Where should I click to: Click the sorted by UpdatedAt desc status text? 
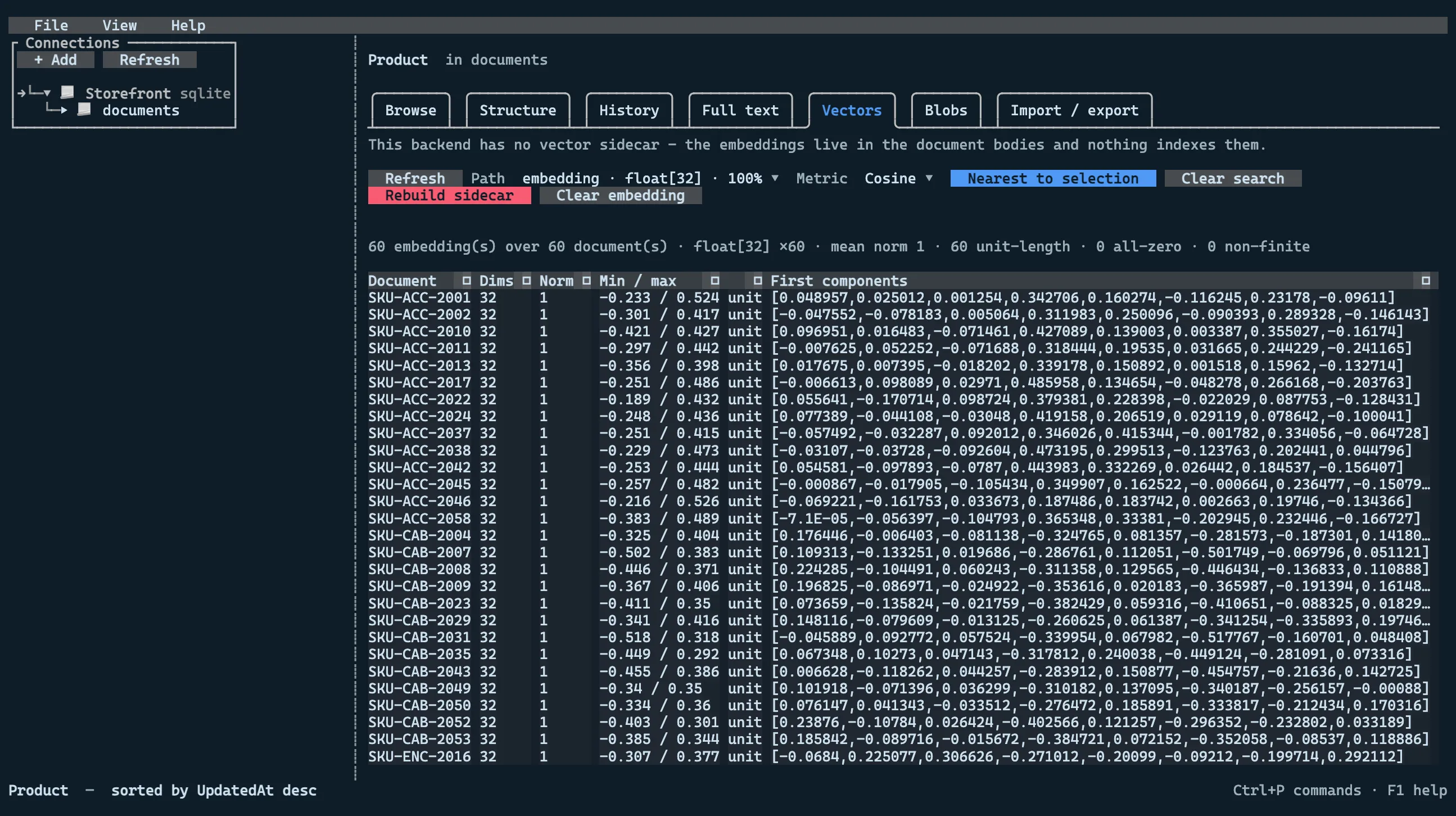pyautogui.click(x=214, y=791)
